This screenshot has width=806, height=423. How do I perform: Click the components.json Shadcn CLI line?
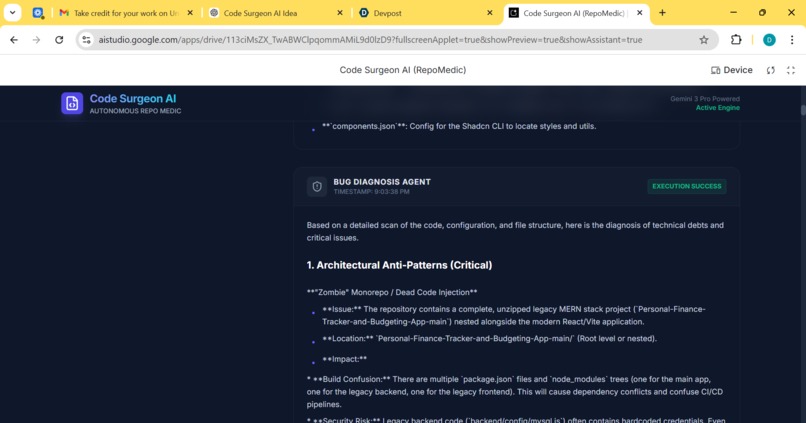pos(459,126)
